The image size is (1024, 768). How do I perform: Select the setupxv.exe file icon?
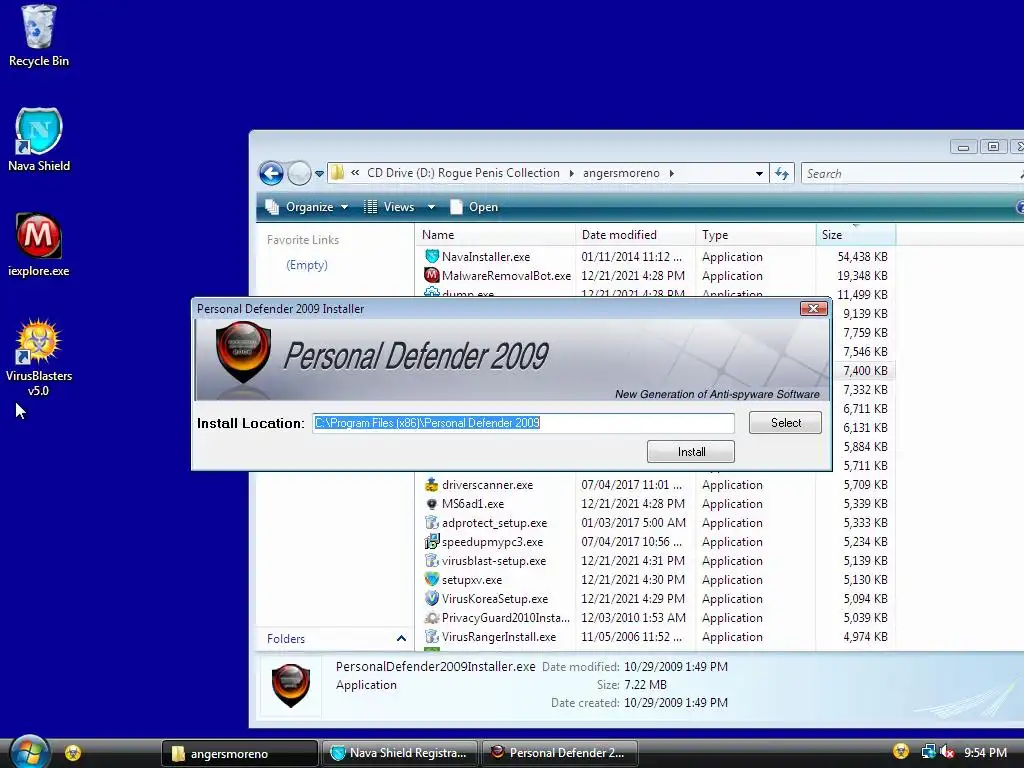coord(432,579)
